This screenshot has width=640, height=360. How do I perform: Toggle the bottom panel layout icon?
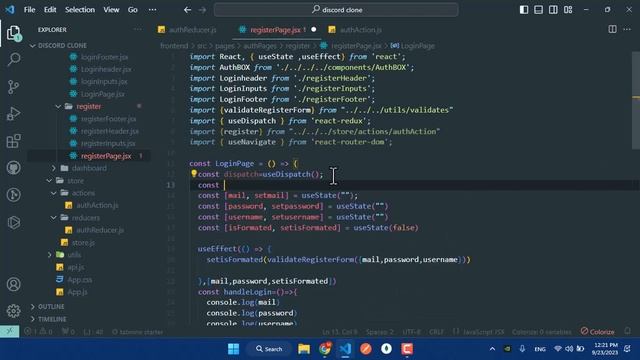point(538,10)
